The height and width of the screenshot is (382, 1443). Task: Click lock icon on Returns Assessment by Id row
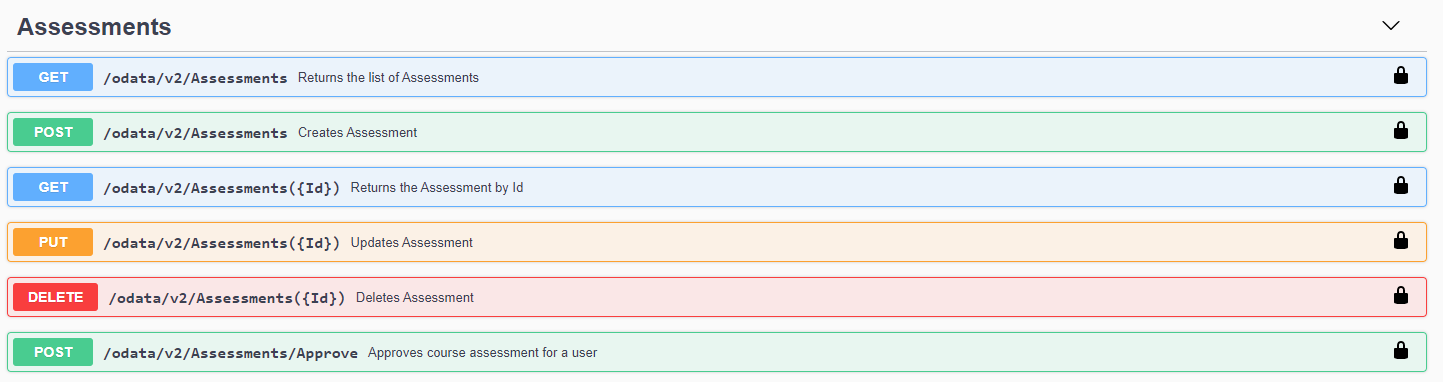pyautogui.click(x=1401, y=186)
